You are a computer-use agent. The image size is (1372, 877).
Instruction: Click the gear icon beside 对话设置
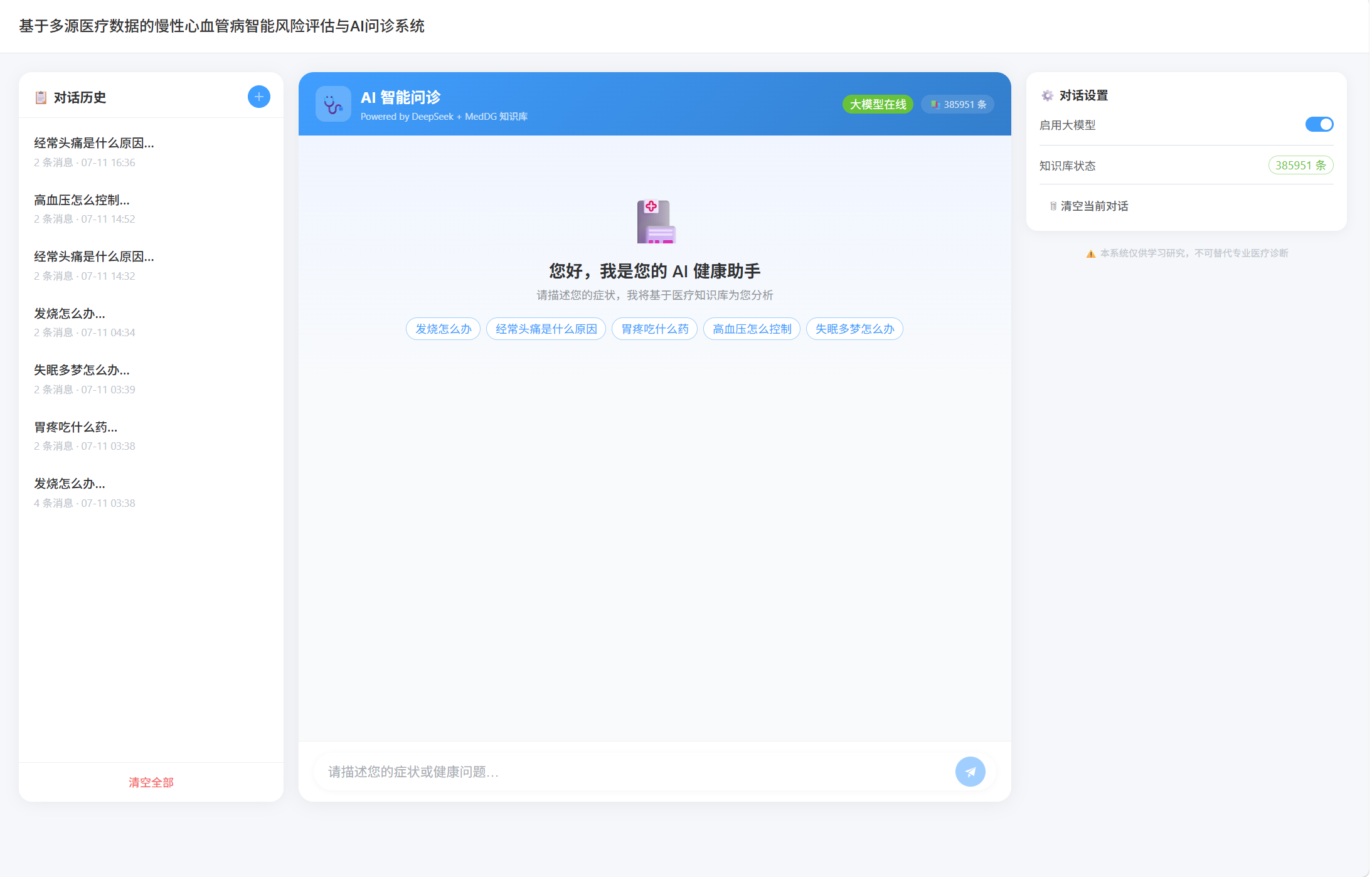1047,95
